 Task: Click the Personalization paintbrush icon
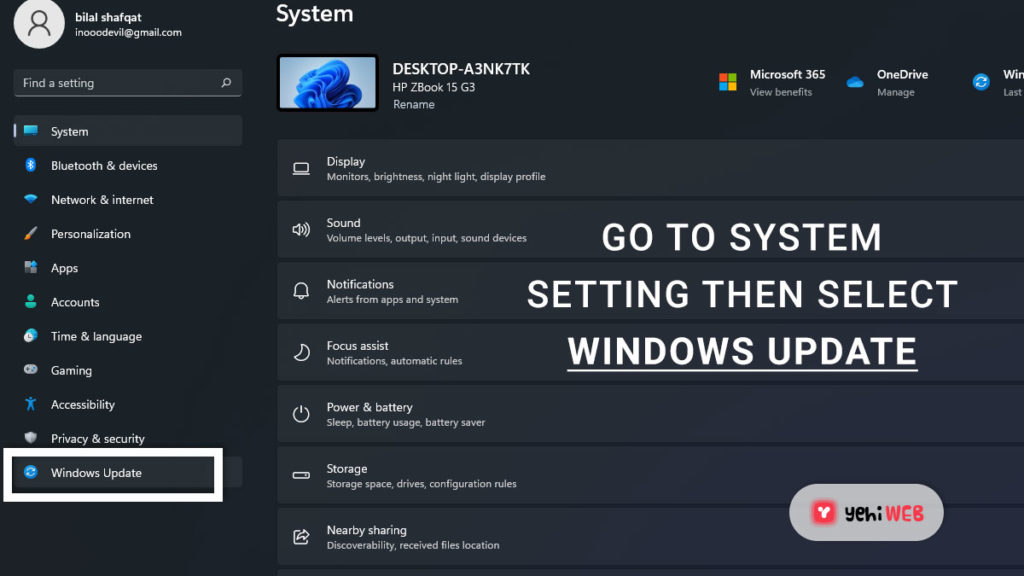pos(30,233)
